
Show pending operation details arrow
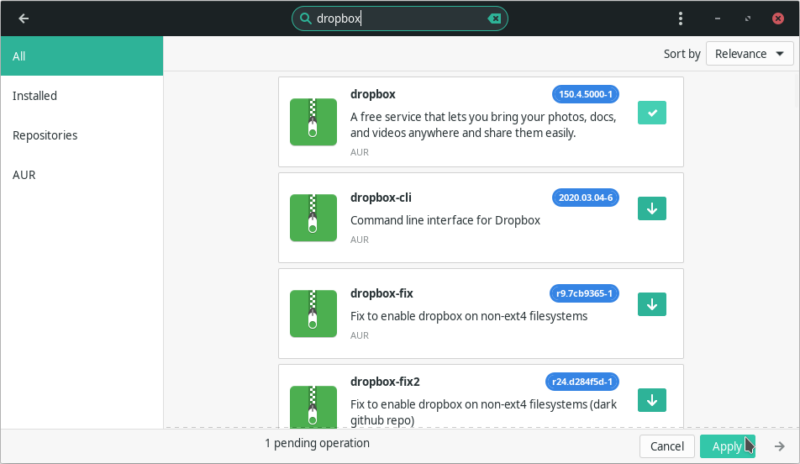(x=779, y=447)
